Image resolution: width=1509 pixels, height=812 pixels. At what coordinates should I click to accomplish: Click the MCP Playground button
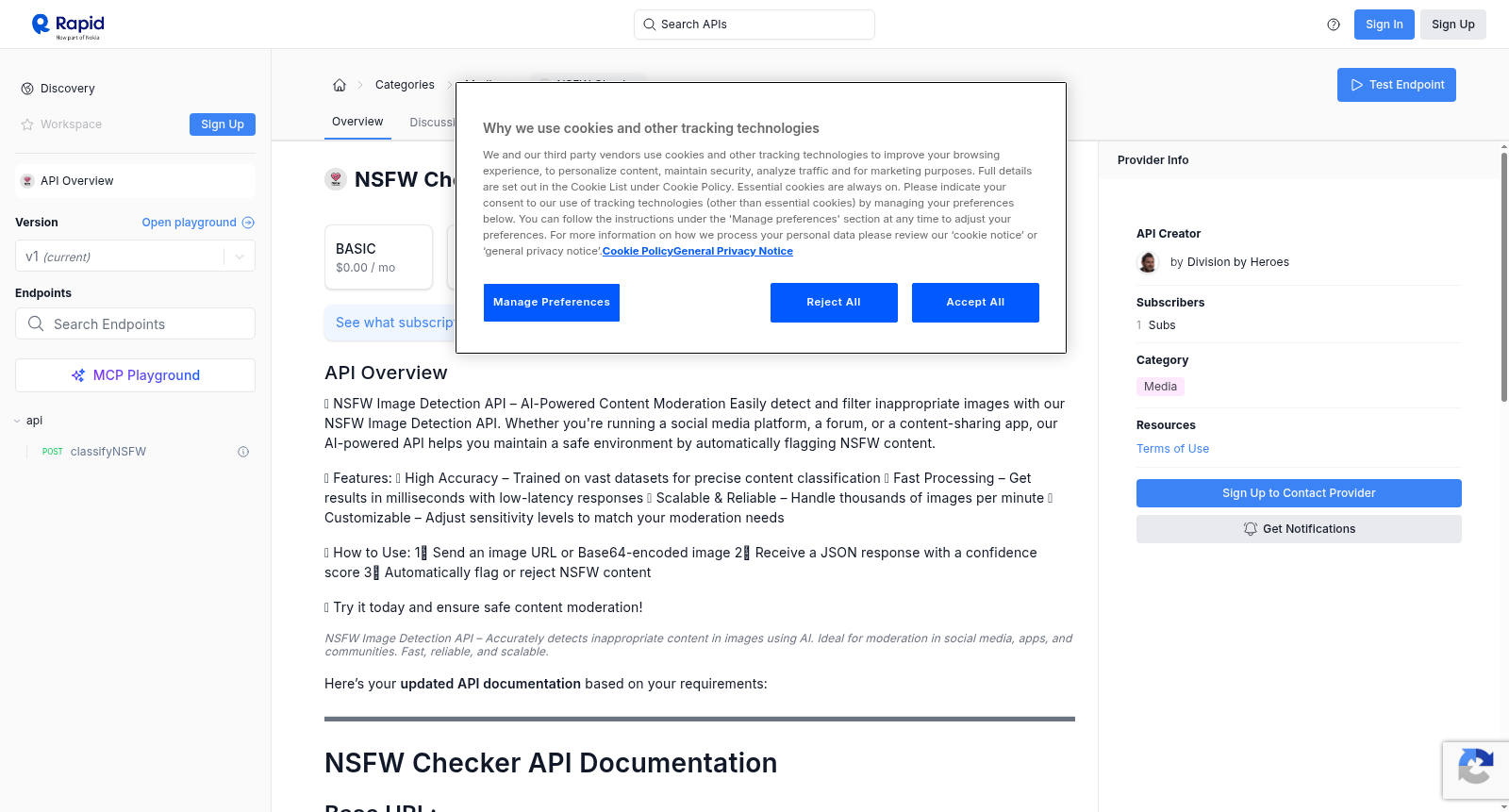tap(135, 375)
